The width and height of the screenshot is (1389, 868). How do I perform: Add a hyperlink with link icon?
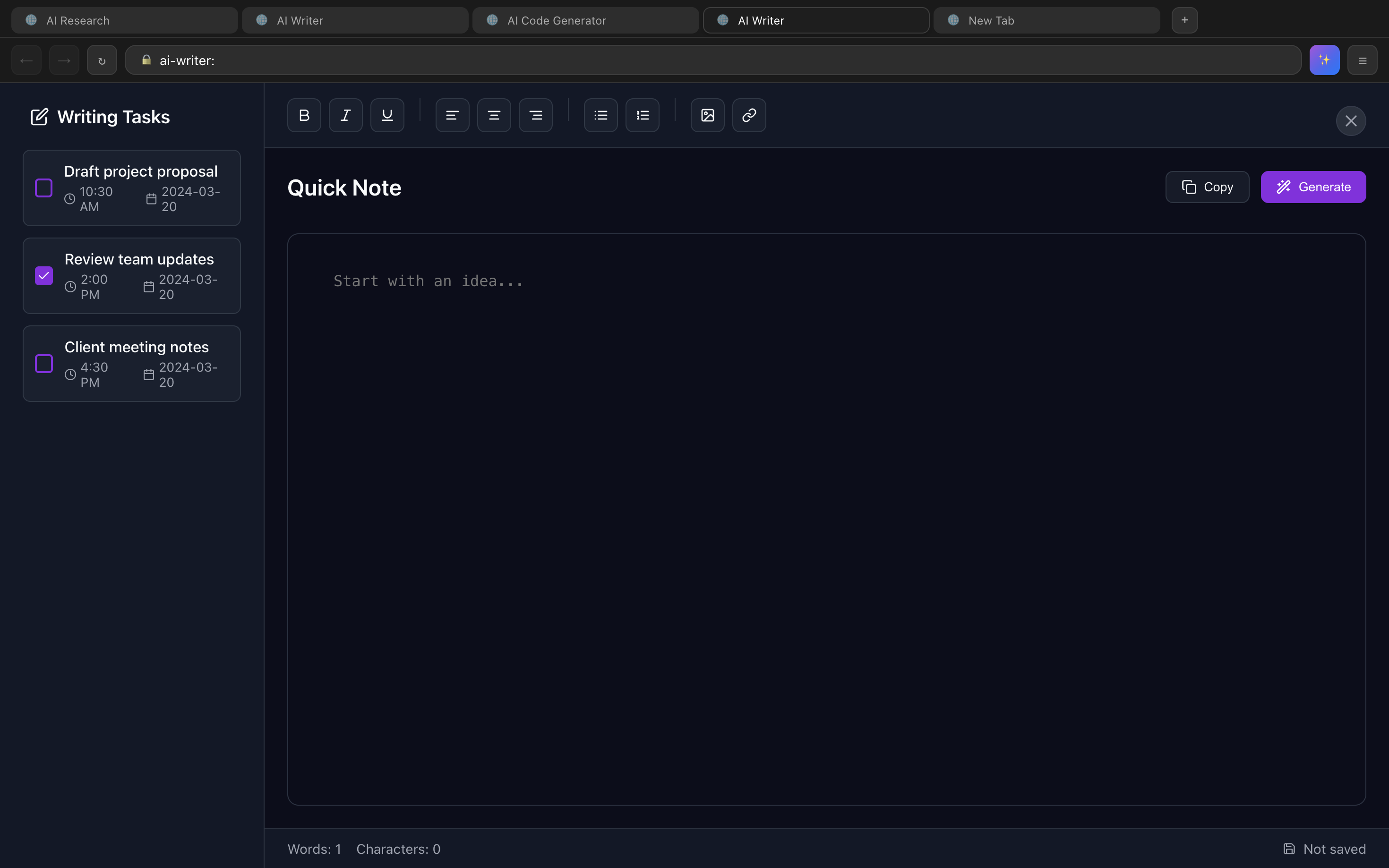point(749,115)
